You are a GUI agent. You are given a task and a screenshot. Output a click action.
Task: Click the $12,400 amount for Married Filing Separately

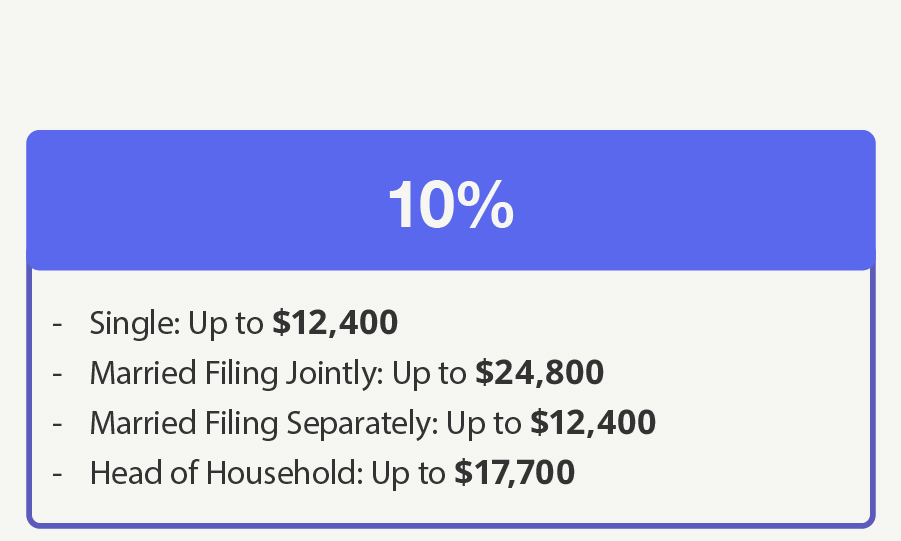click(593, 423)
